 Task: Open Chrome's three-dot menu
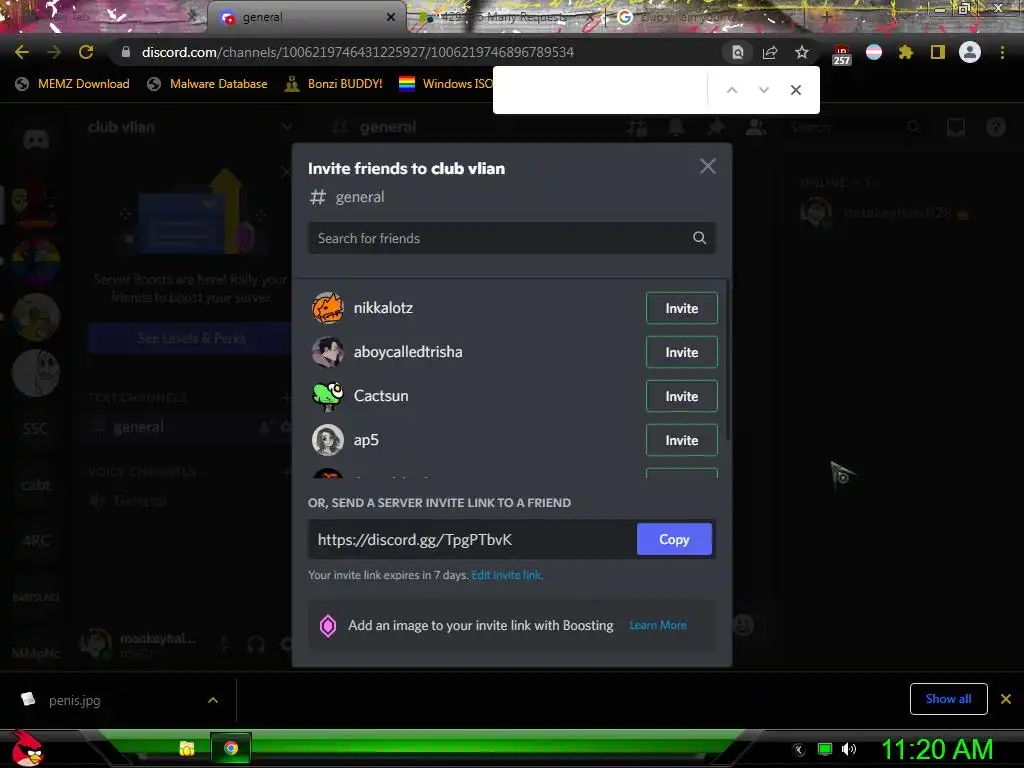pyautogui.click(x=1002, y=52)
